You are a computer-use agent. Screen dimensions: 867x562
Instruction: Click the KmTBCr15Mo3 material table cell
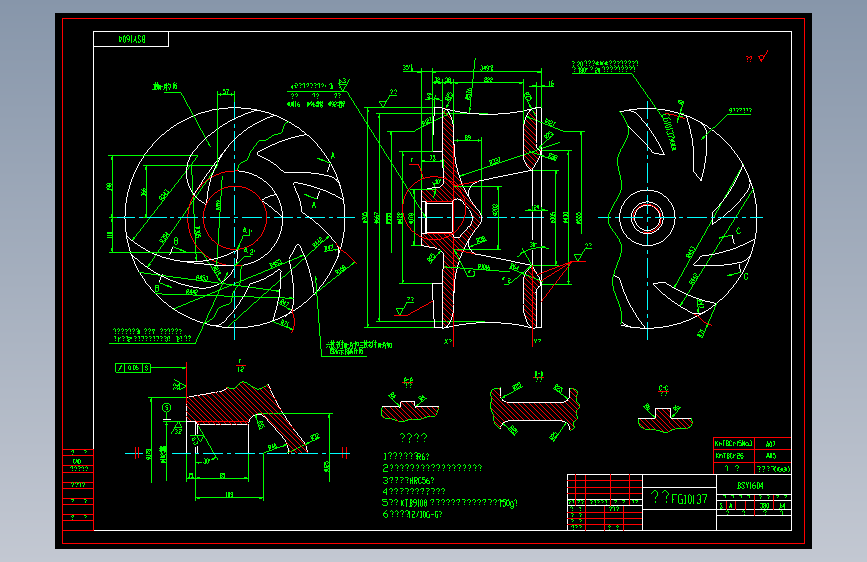732,444
